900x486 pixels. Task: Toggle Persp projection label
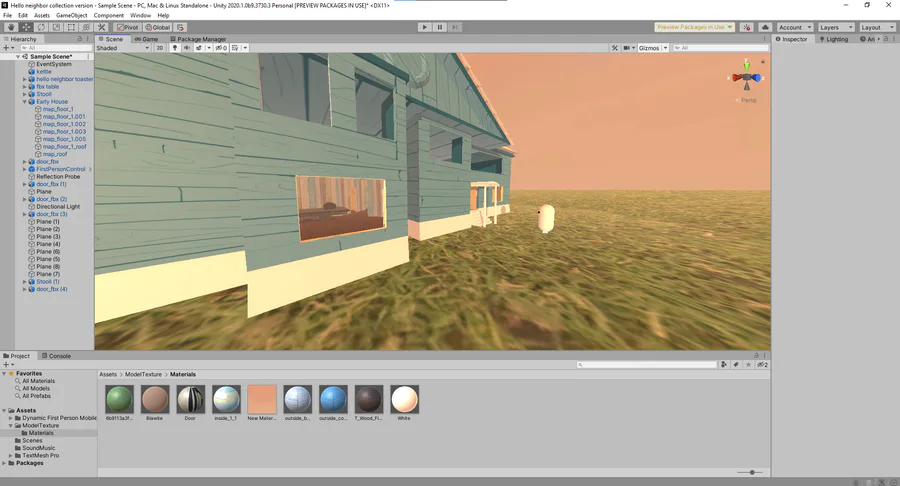pos(748,100)
